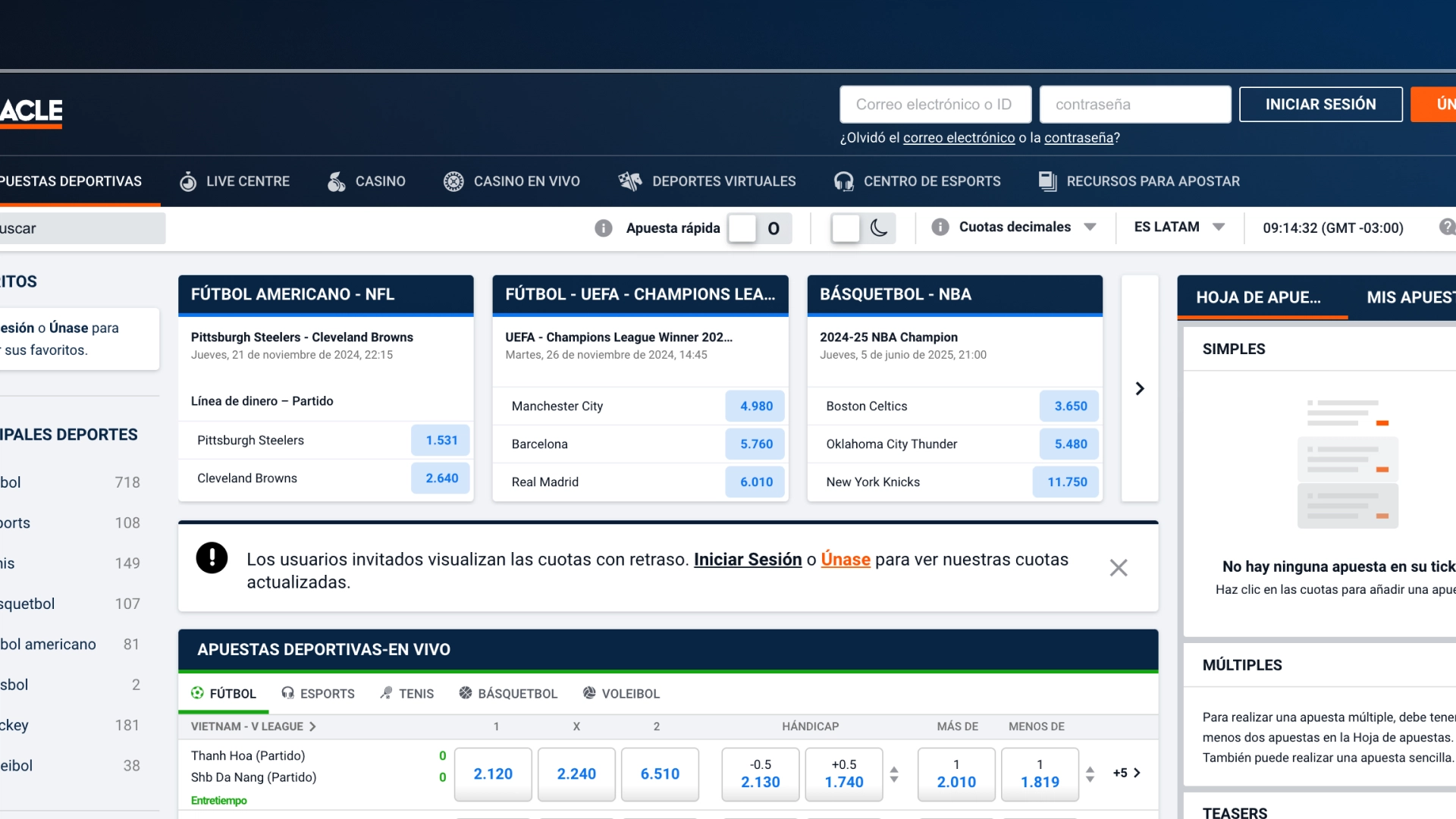Toggle the dark mode switch
Viewport: 1456px width, 819px height.
coord(864,228)
